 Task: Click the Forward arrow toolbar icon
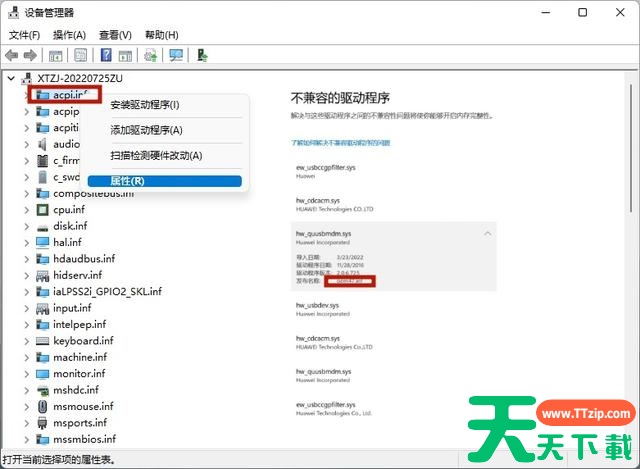30,55
